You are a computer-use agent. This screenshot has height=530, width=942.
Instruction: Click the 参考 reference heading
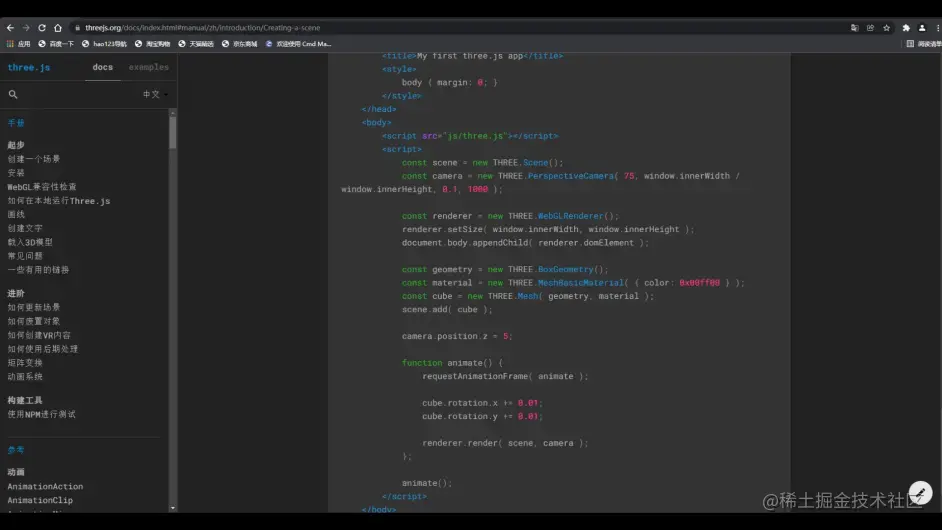pyautogui.click(x=16, y=450)
